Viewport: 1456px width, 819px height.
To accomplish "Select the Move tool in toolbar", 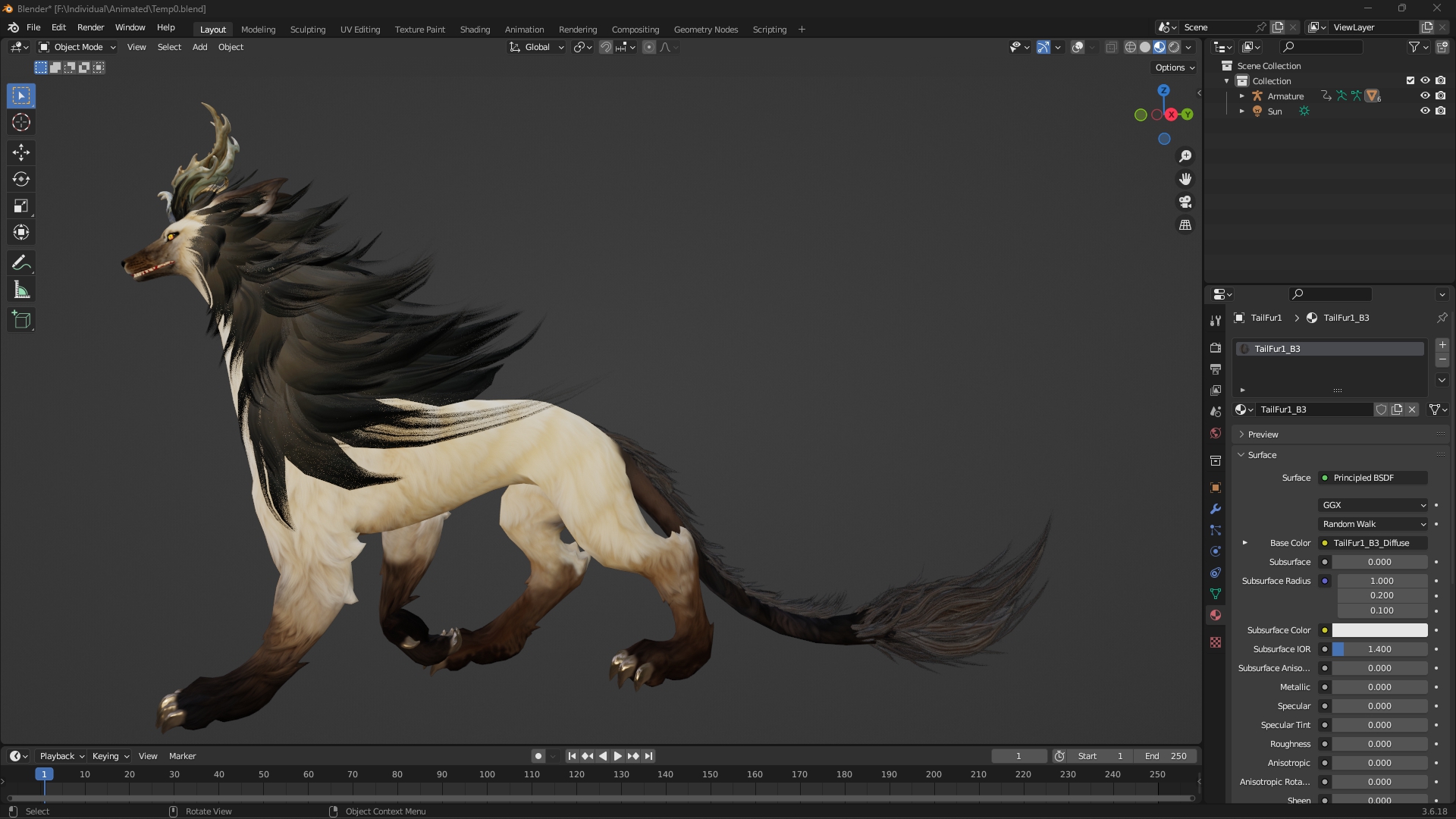I will click(x=21, y=152).
